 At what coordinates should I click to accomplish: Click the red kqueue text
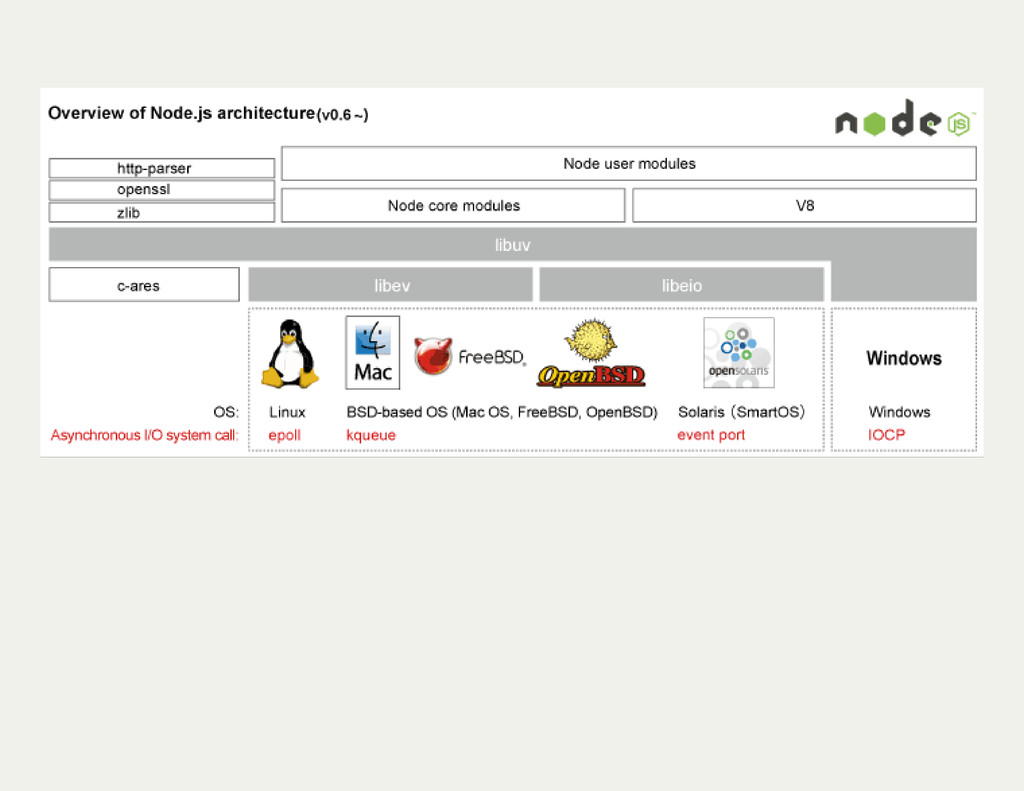[371, 435]
